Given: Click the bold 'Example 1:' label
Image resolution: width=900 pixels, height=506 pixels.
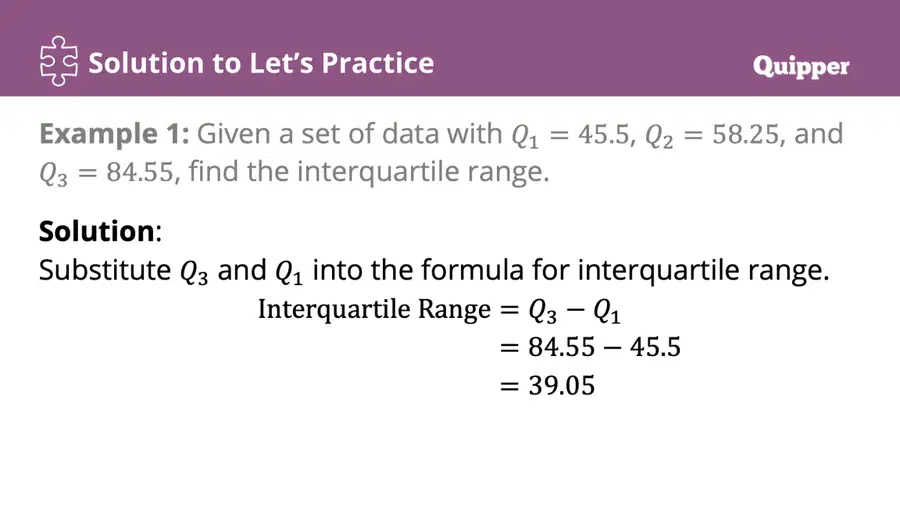Looking at the screenshot, I should click(x=114, y=134).
